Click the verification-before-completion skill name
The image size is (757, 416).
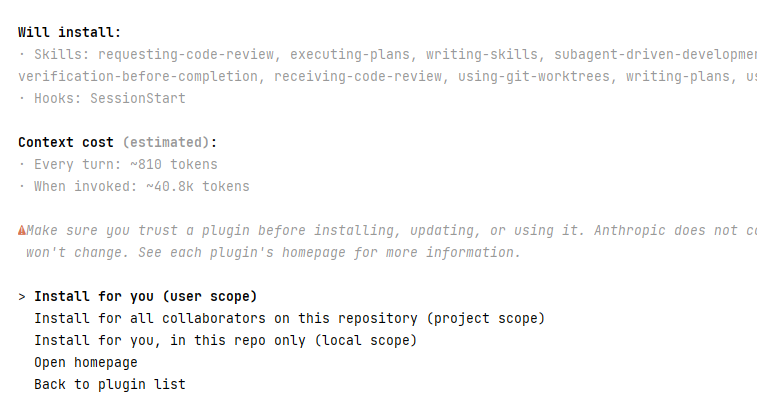pyautogui.click(x=138, y=77)
